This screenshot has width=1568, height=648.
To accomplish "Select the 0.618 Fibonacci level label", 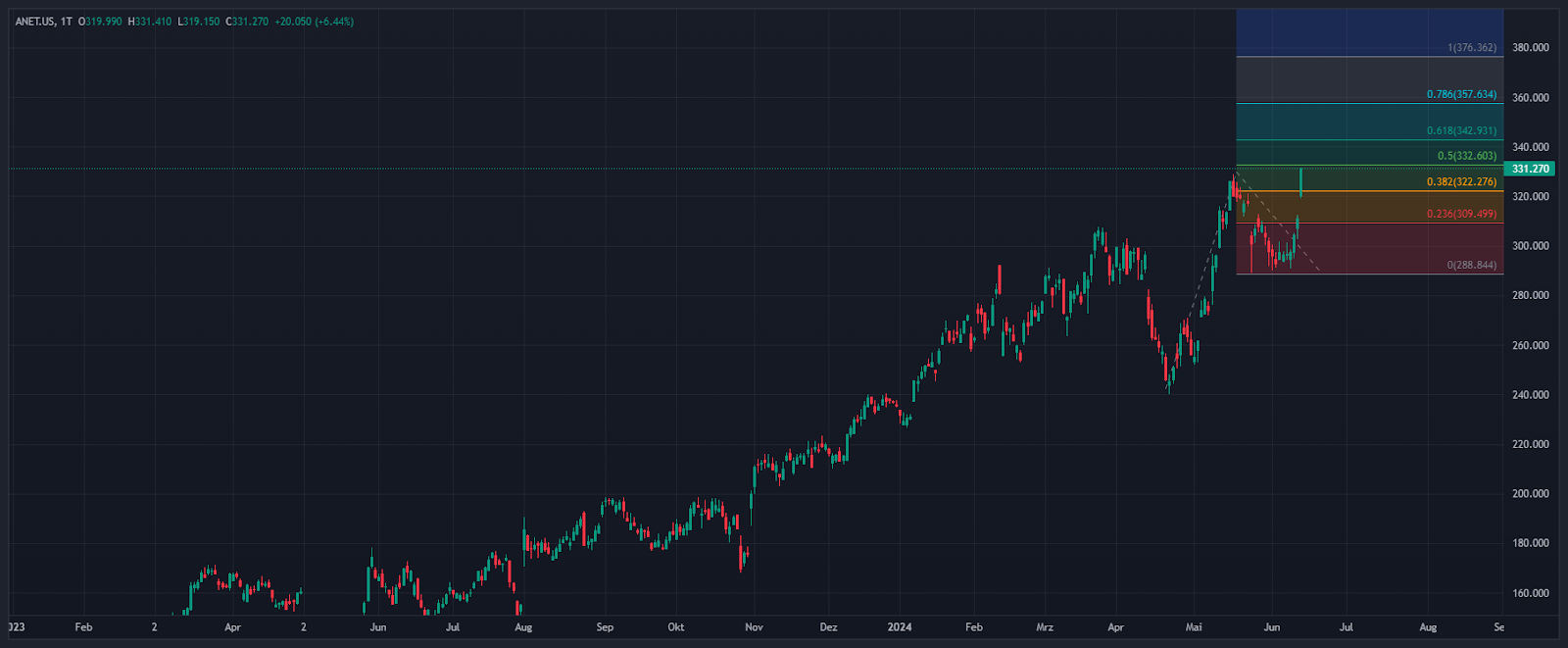I will coord(1461,130).
